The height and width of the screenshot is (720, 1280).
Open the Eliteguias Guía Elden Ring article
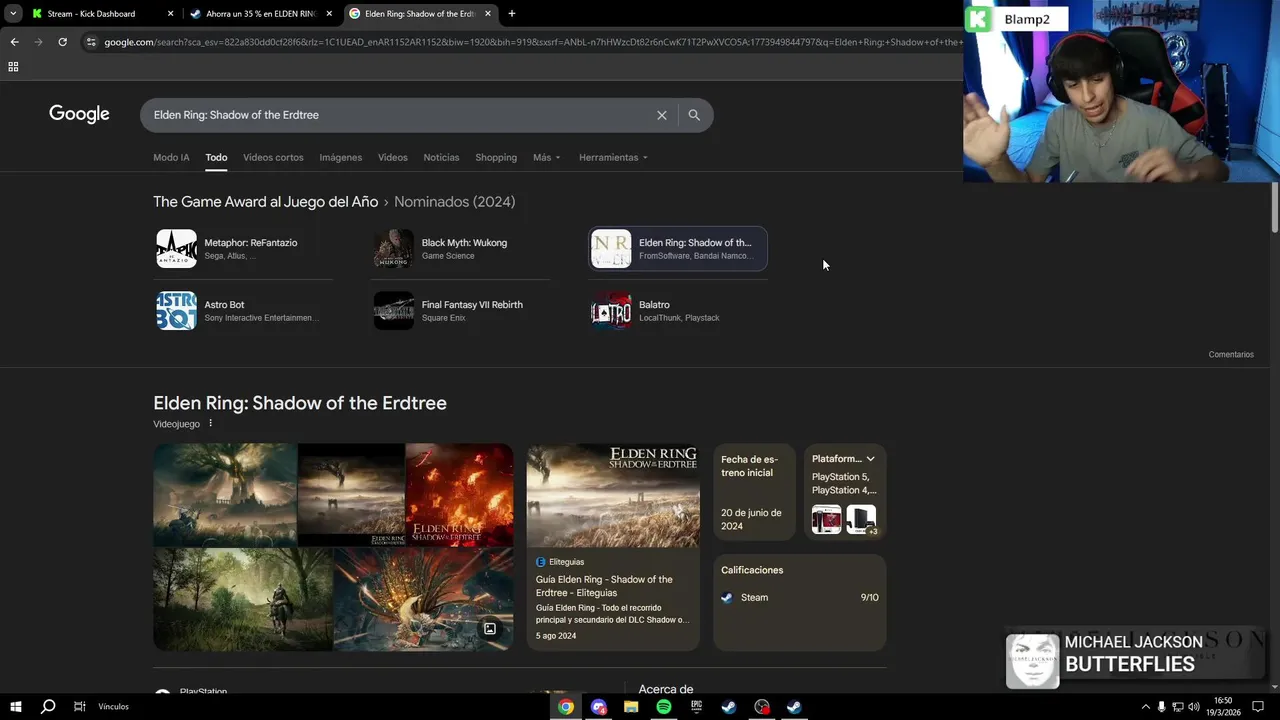coord(613,548)
